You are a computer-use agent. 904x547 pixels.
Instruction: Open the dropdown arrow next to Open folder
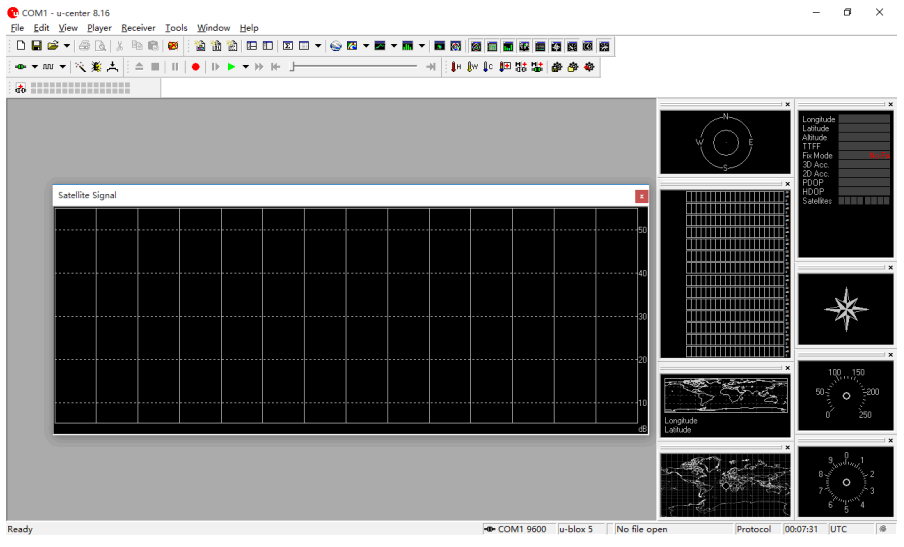[x=67, y=46]
